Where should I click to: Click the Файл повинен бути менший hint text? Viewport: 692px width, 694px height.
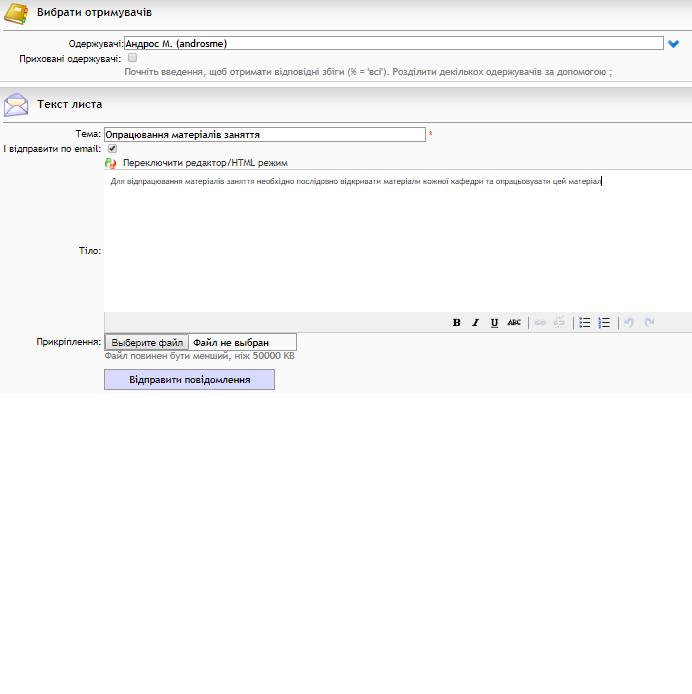click(199, 356)
